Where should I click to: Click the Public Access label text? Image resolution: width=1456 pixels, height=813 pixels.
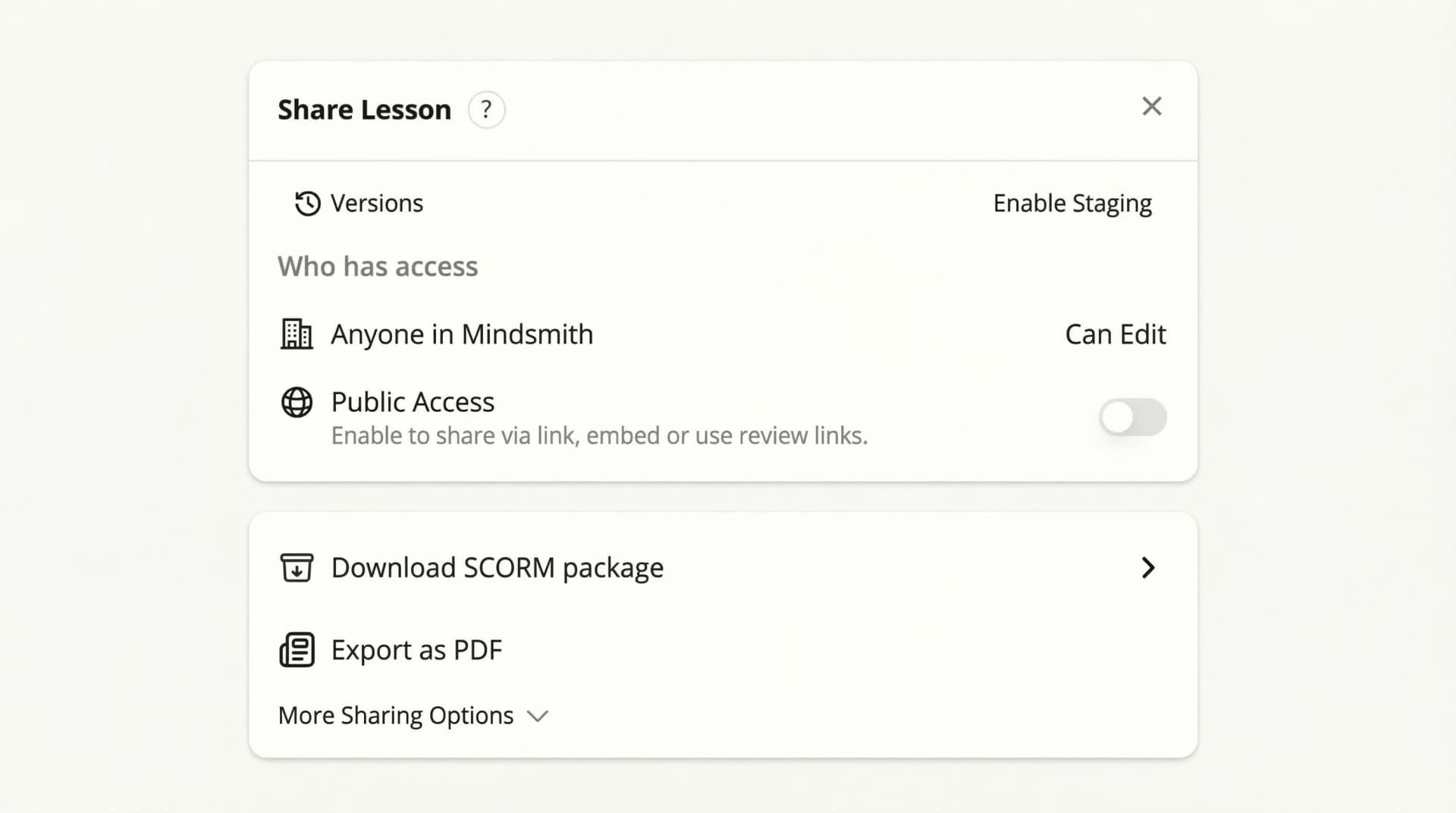pyautogui.click(x=413, y=402)
